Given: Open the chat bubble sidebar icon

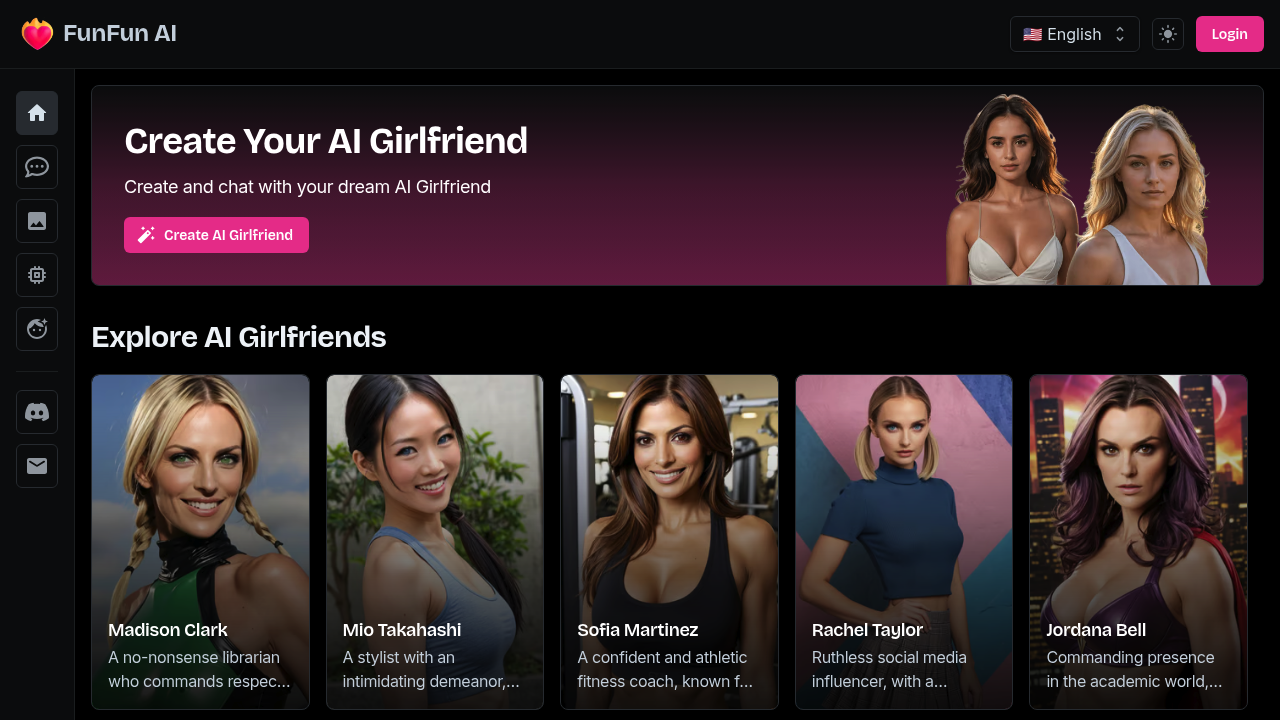Looking at the screenshot, I should click(37, 167).
